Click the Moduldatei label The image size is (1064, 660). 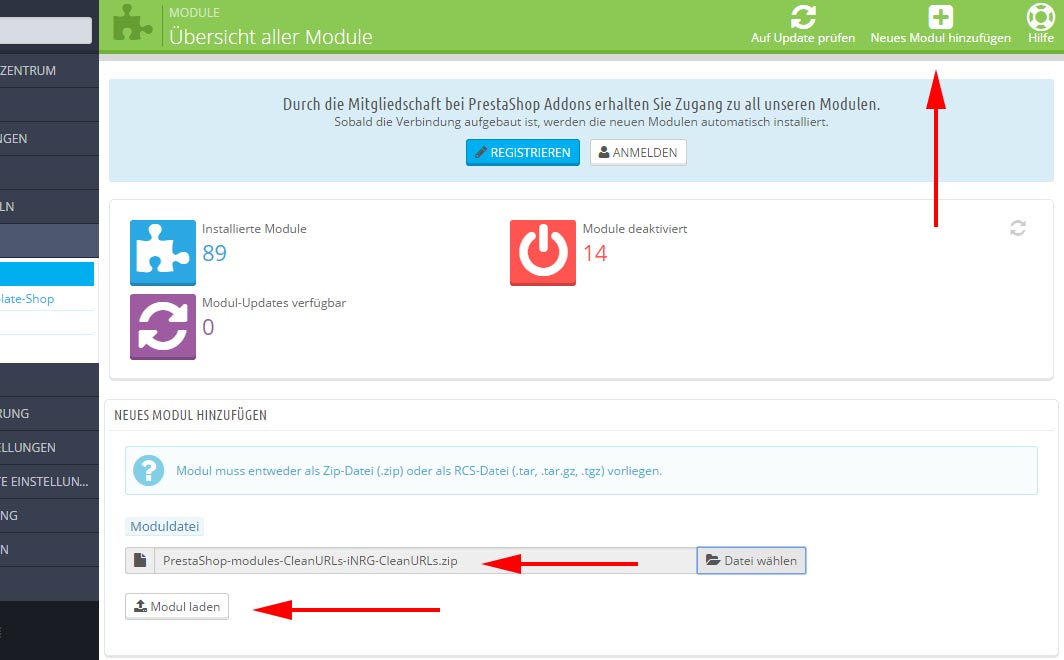pyautogui.click(x=164, y=526)
